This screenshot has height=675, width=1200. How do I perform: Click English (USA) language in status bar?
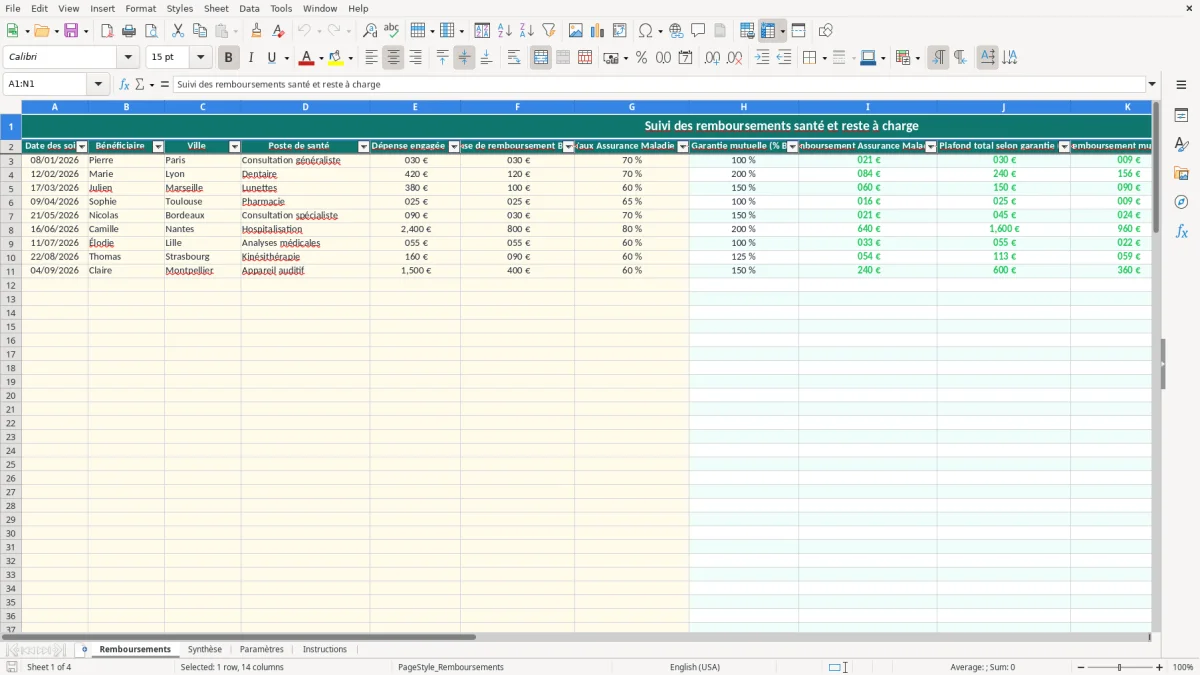click(x=695, y=667)
